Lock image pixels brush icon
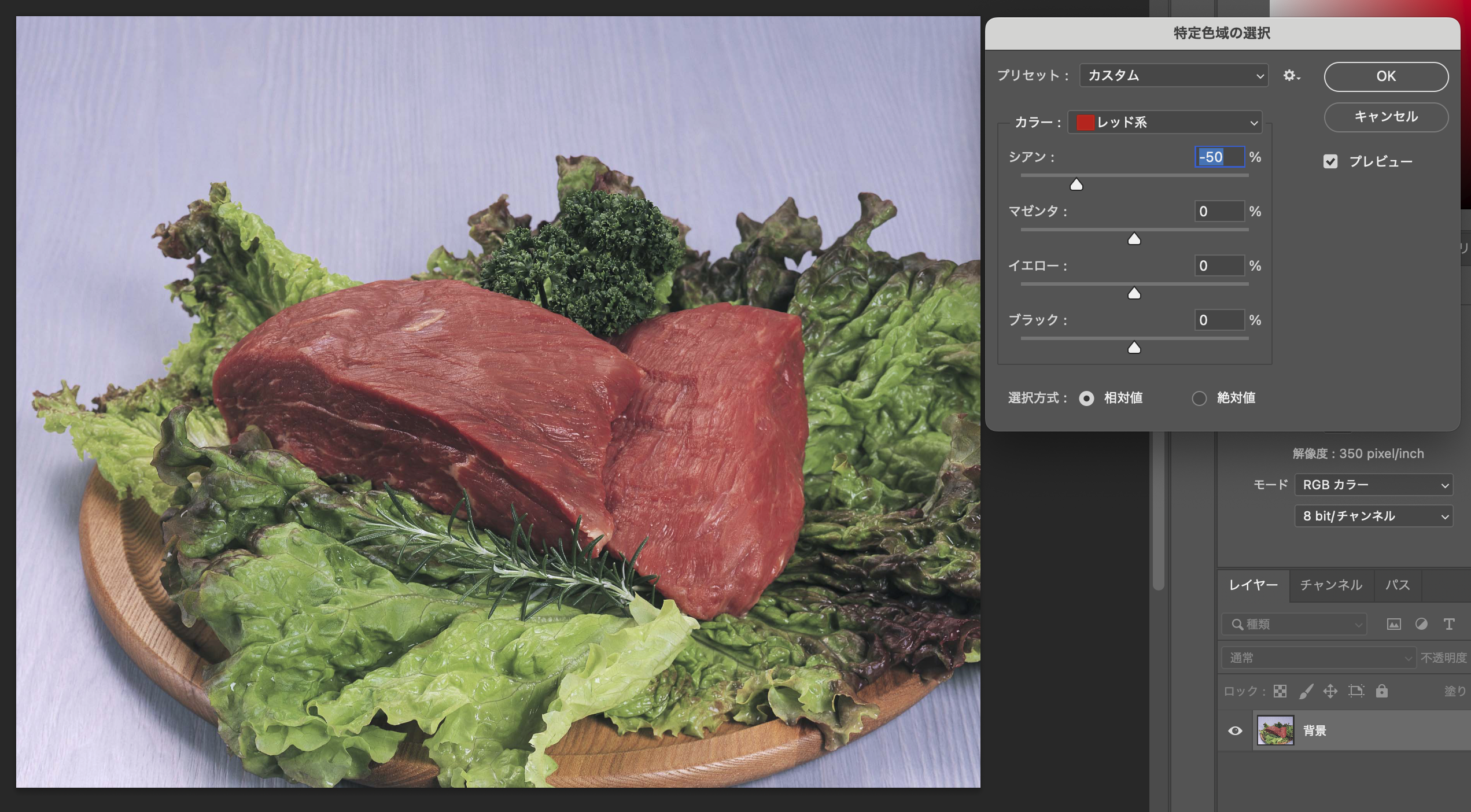Viewport: 1471px width, 812px height. tap(1306, 691)
